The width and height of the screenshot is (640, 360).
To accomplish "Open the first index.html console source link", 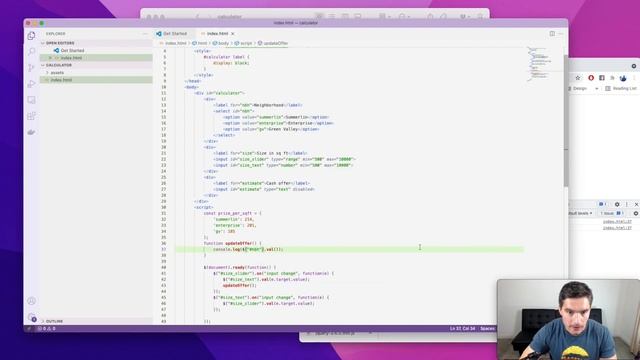I will pos(617,222).
